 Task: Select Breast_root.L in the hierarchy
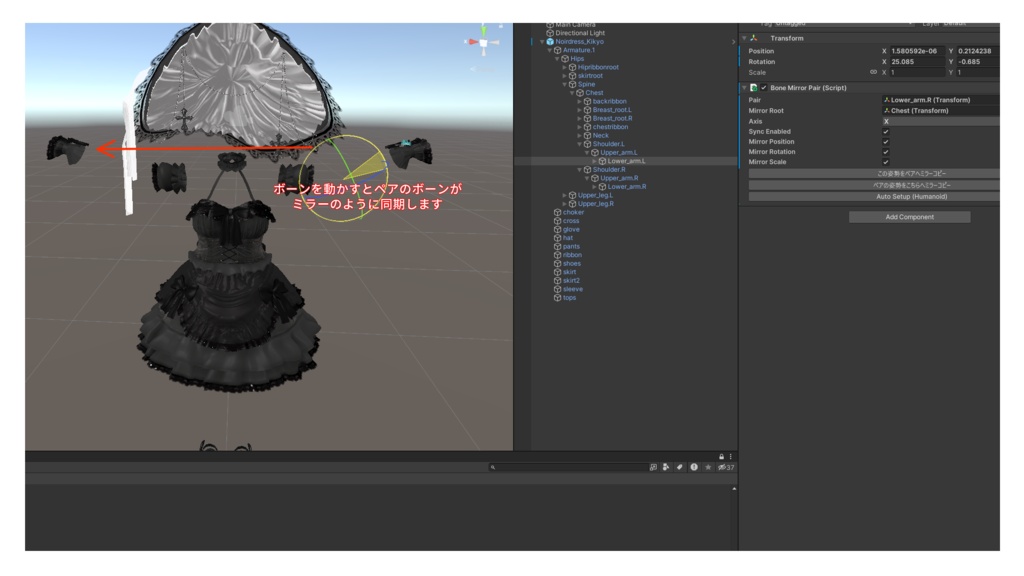(x=612, y=110)
